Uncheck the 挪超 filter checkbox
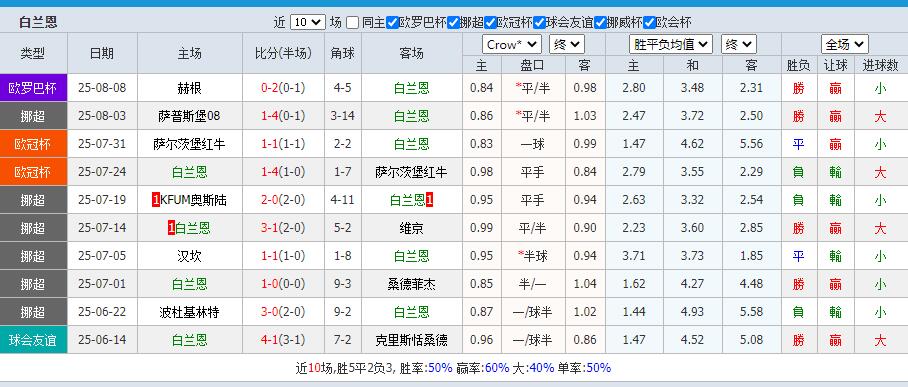 pos(453,23)
